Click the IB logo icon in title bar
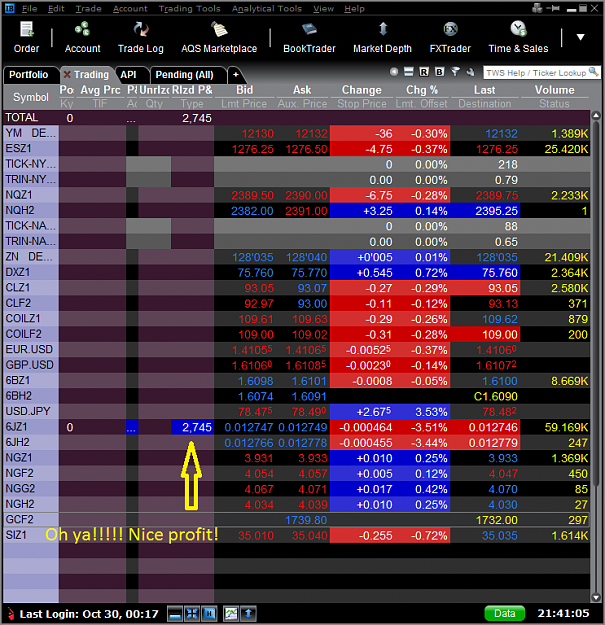The height and width of the screenshot is (625, 605). 10,8
